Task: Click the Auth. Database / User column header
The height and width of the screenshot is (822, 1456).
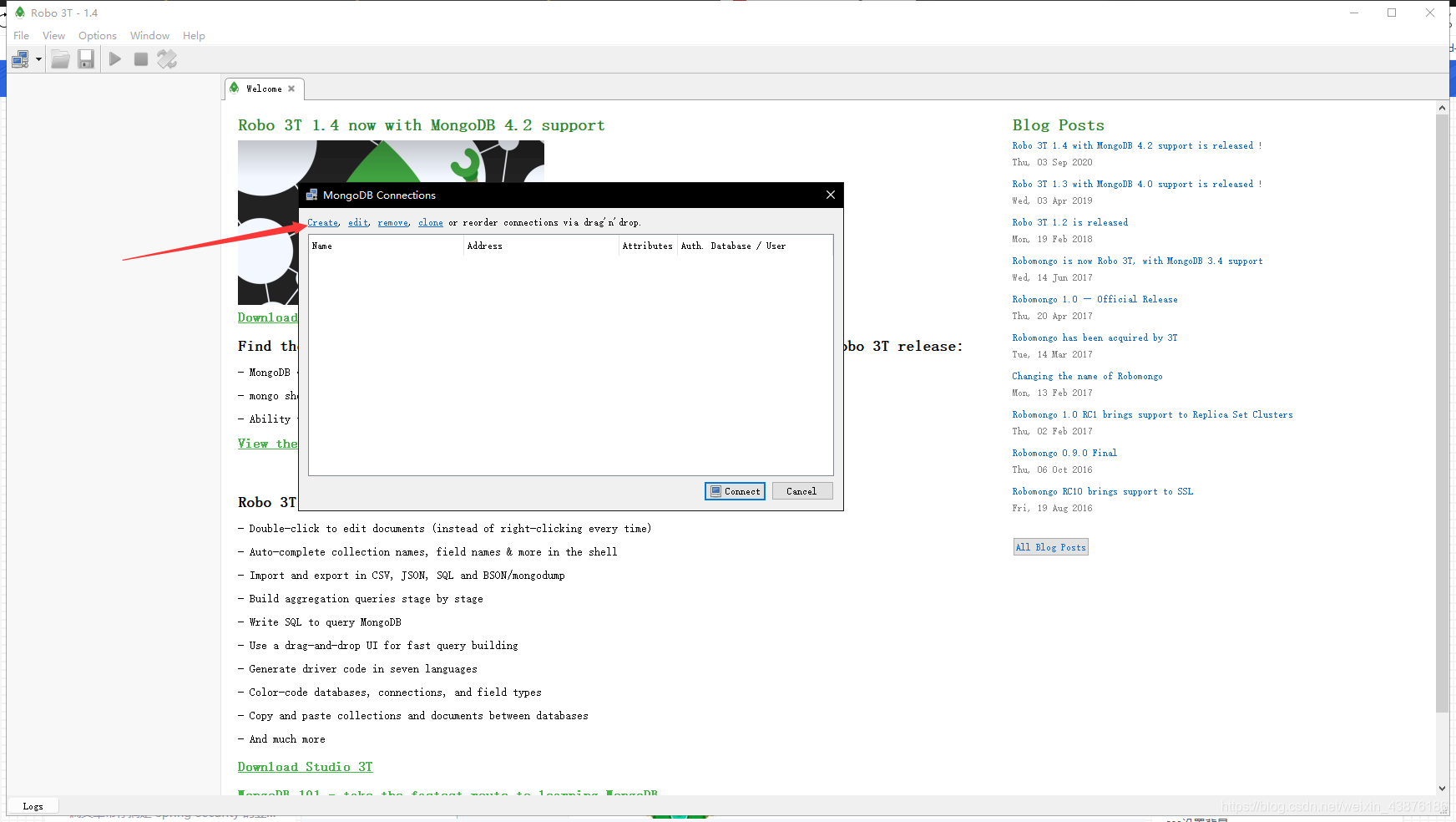Action: click(x=755, y=246)
